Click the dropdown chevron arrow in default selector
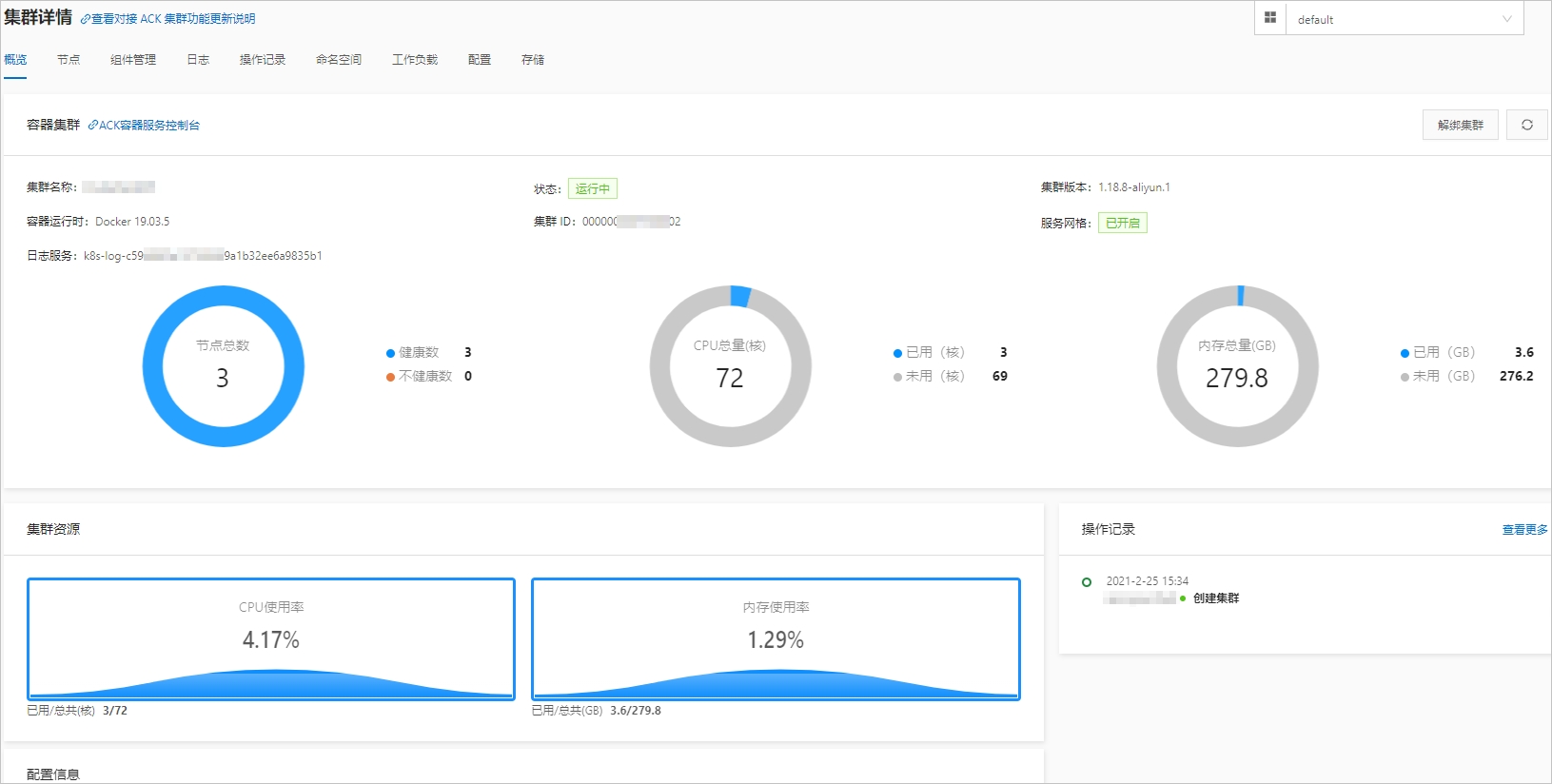Viewport: 1552px width, 784px height. click(x=1507, y=19)
